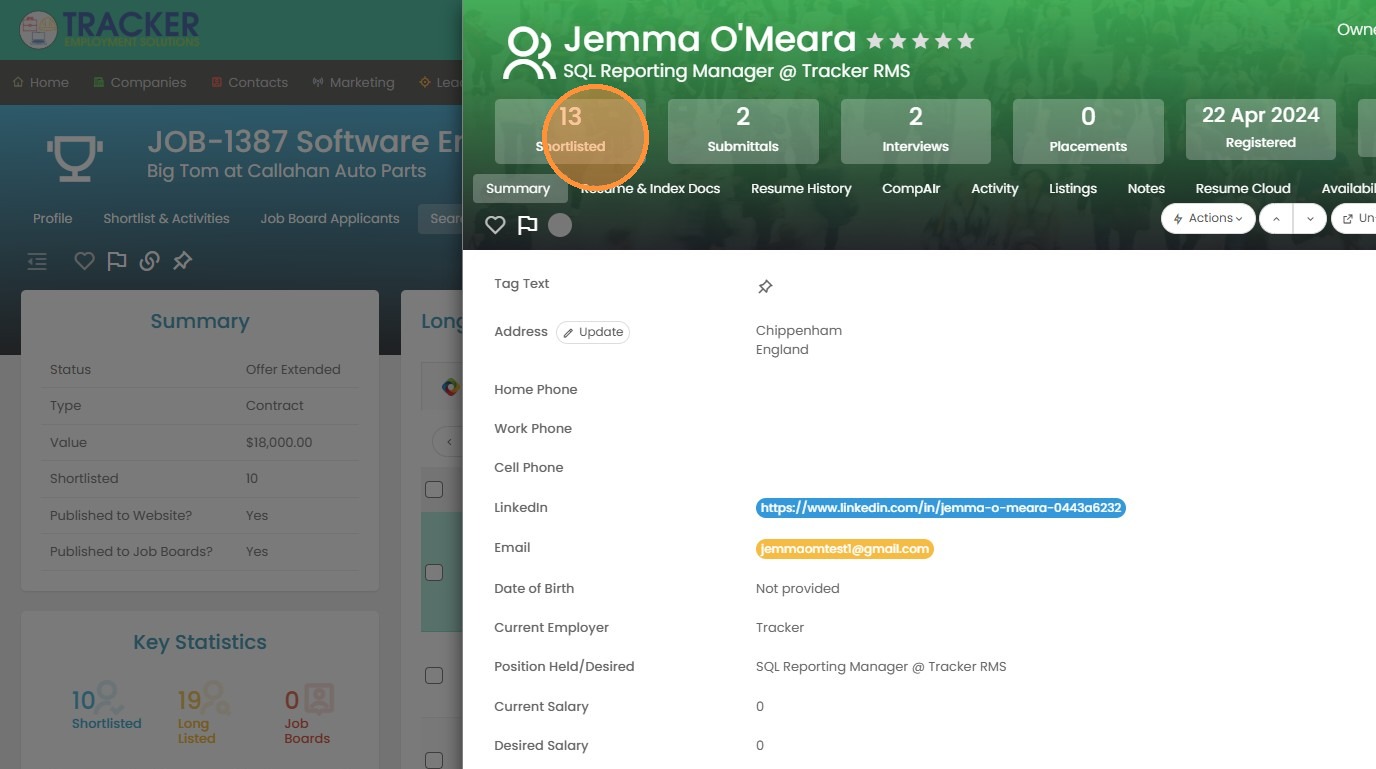Click the $18,000.00 job value
The height and width of the screenshot is (769, 1376).
pyautogui.click(x=279, y=442)
